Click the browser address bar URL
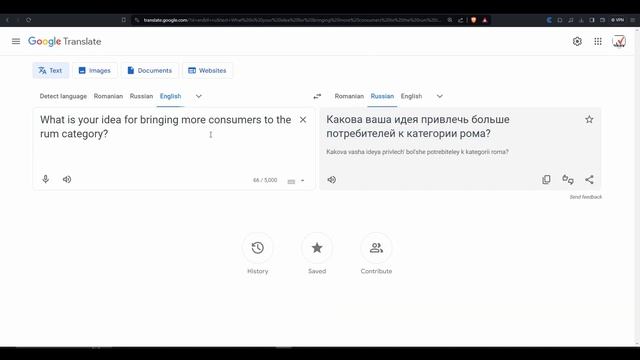 (x=292, y=20)
